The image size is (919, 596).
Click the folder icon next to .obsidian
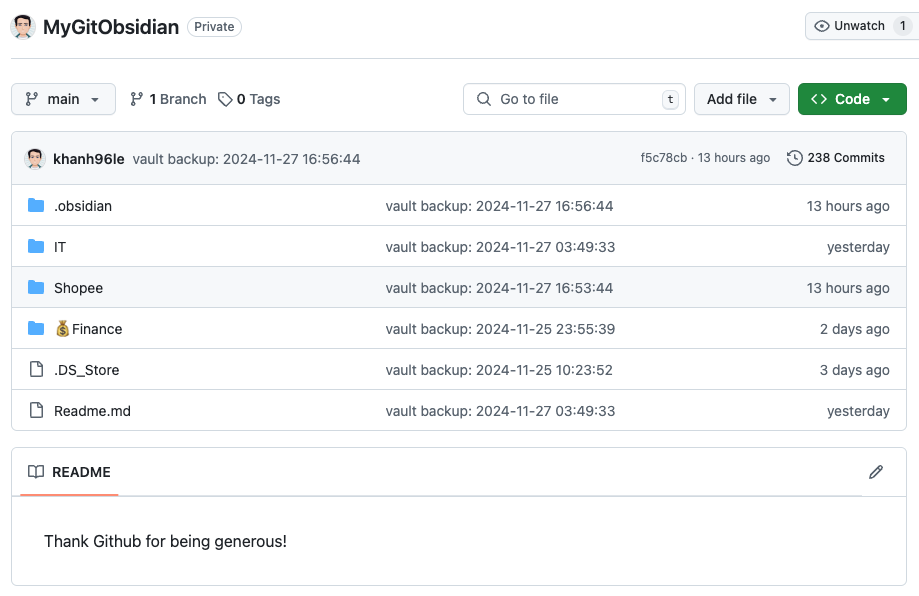tap(36, 205)
